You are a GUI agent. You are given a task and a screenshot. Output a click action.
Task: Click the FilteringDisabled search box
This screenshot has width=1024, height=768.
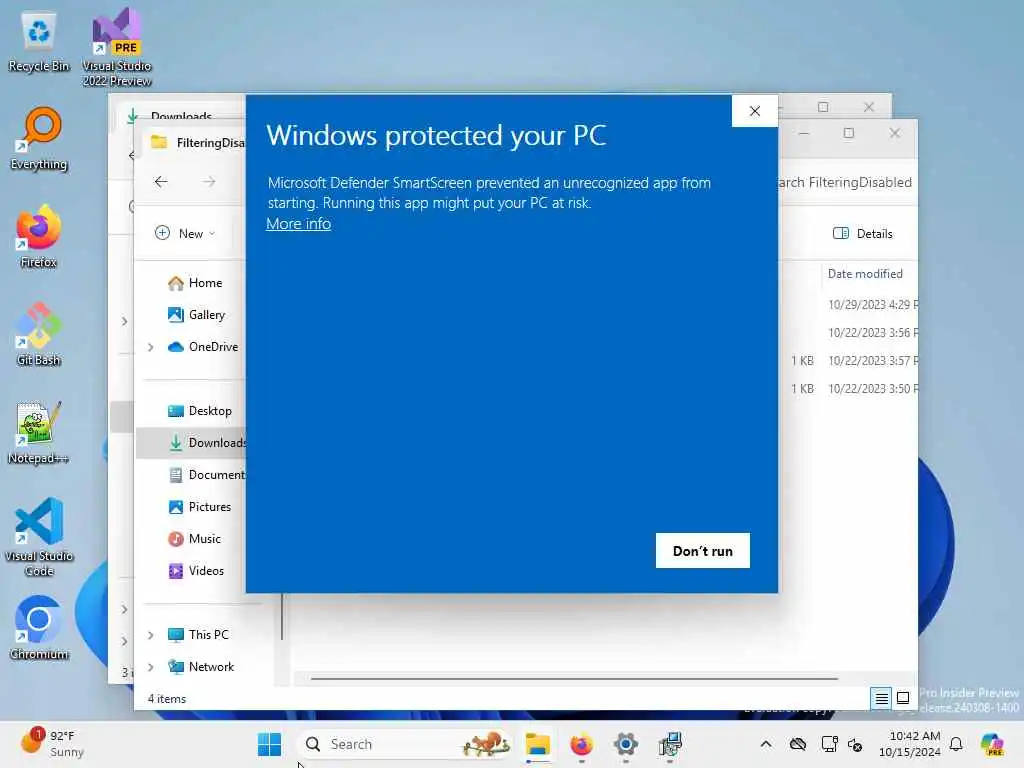click(846, 182)
